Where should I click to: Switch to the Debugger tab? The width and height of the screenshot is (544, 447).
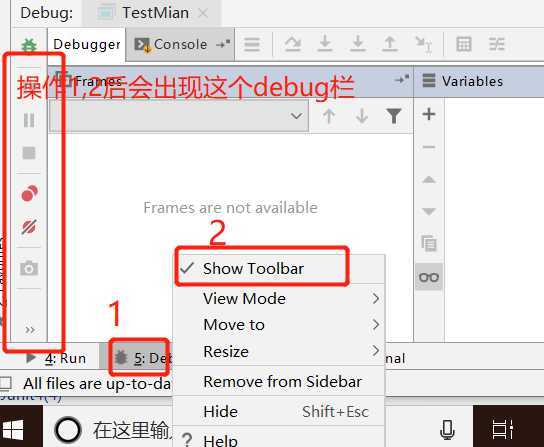86,44
